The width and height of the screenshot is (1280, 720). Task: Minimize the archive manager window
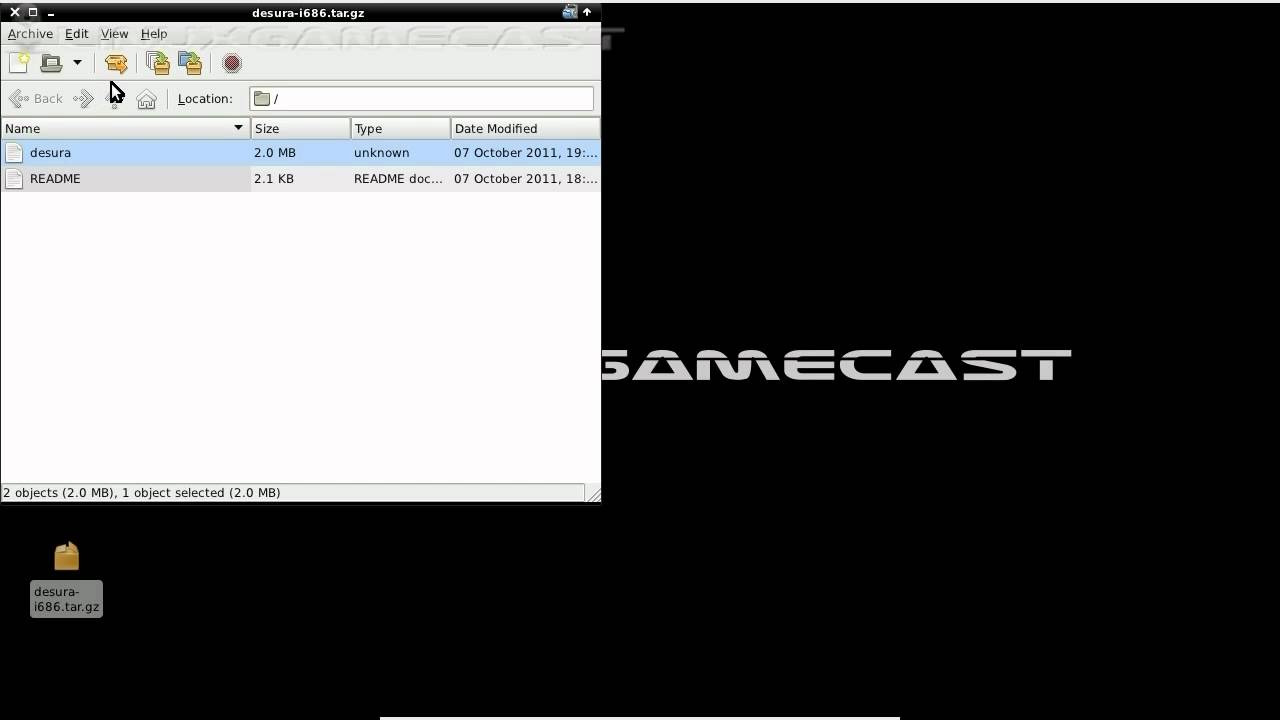click(x=50, y=13)
